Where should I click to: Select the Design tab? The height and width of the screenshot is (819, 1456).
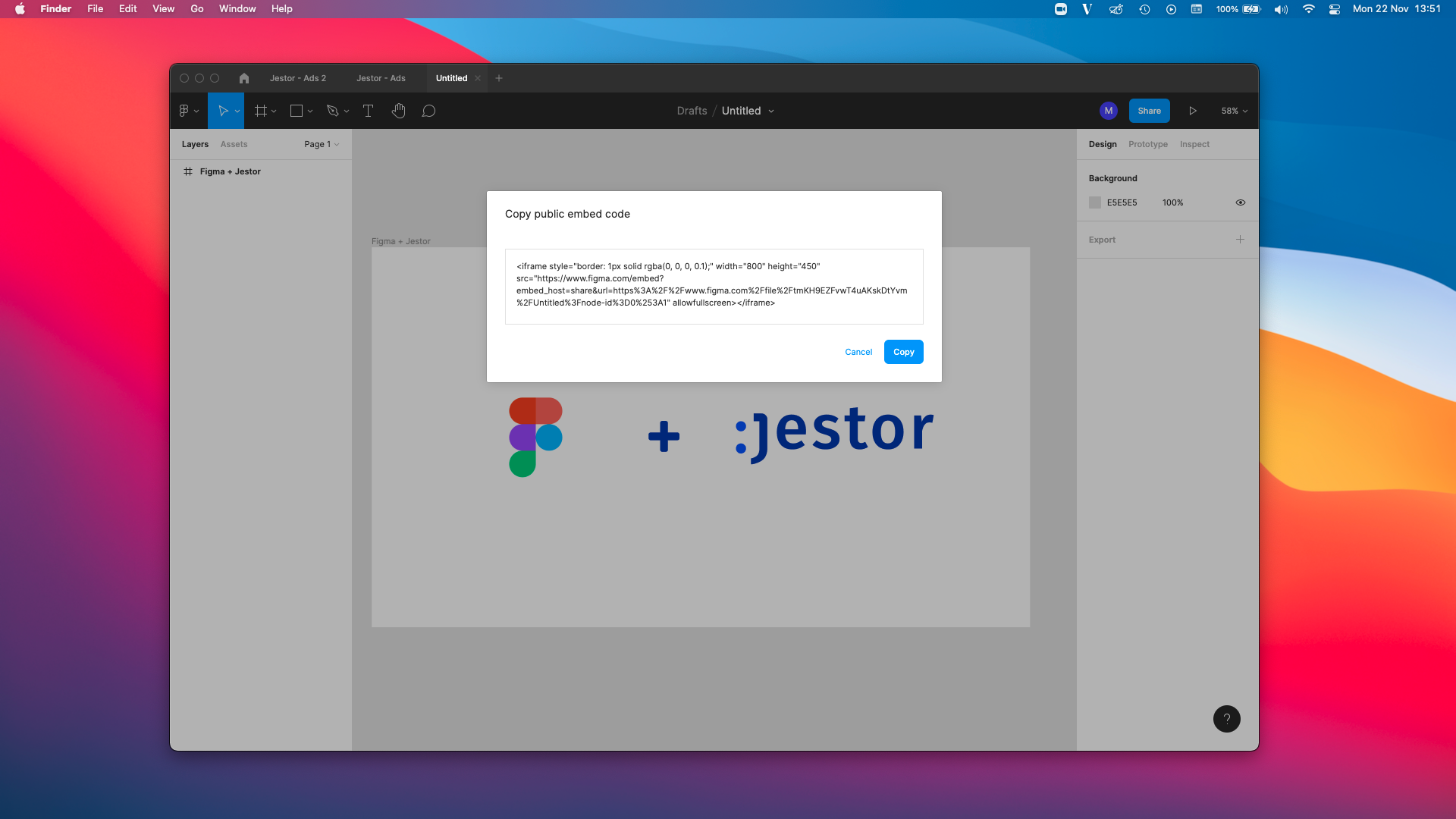pos(1103,144)
